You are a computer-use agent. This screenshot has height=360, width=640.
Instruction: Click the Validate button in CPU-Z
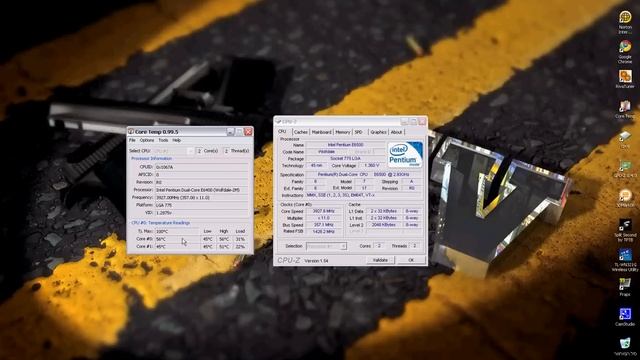coord(380,260)
